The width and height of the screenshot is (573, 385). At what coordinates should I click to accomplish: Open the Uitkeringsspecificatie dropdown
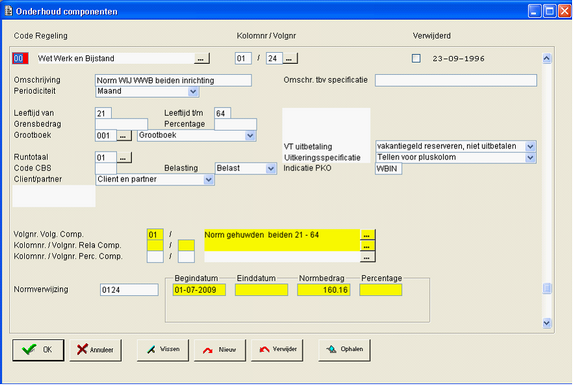coord(456,157)
